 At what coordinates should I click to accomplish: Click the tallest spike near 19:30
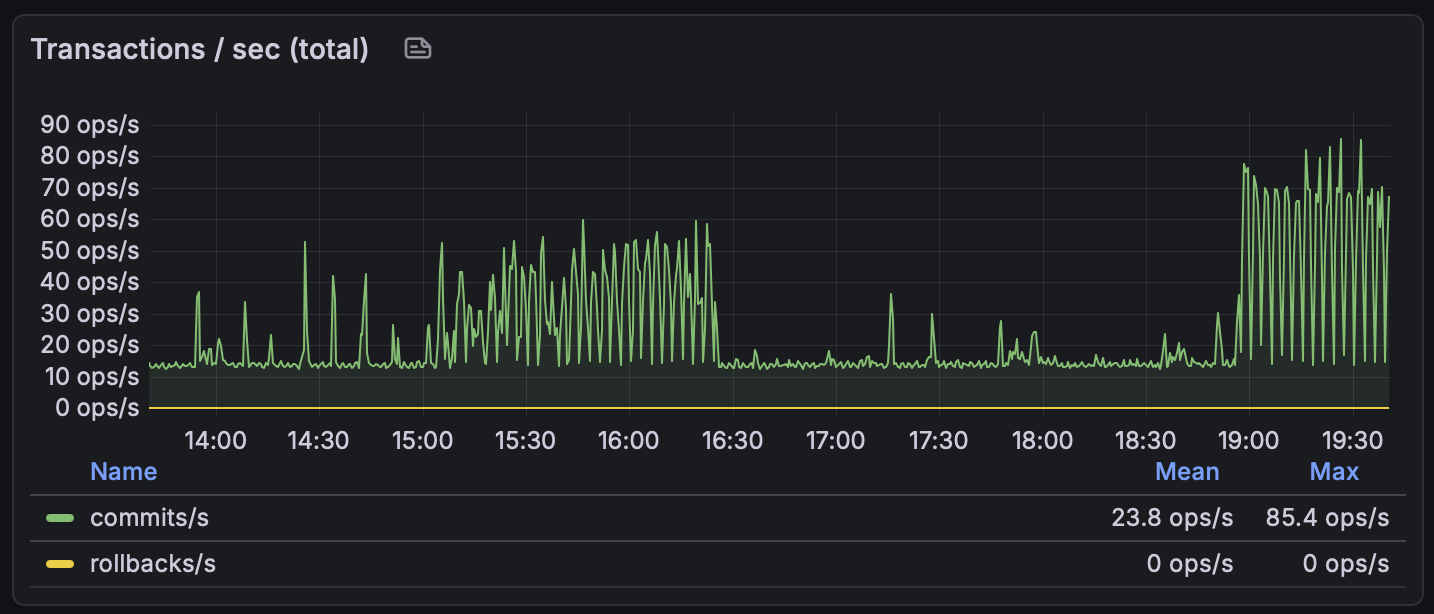1340,143
